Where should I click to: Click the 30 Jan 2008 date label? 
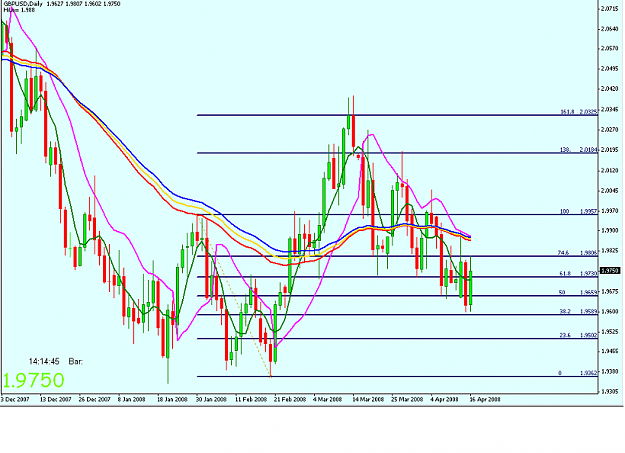211,399
